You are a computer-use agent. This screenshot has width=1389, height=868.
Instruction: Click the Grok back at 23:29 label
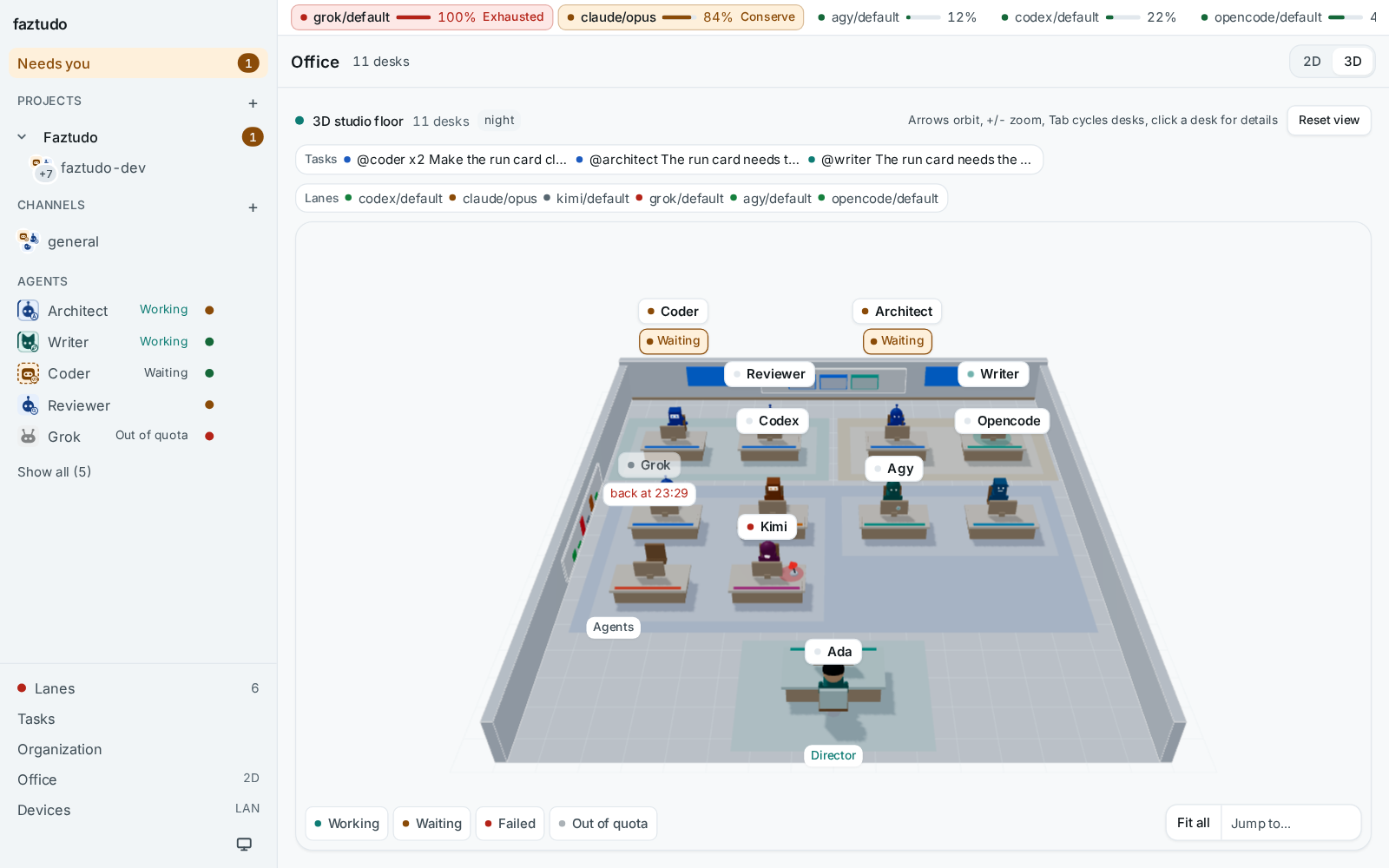tap(649, 493)
